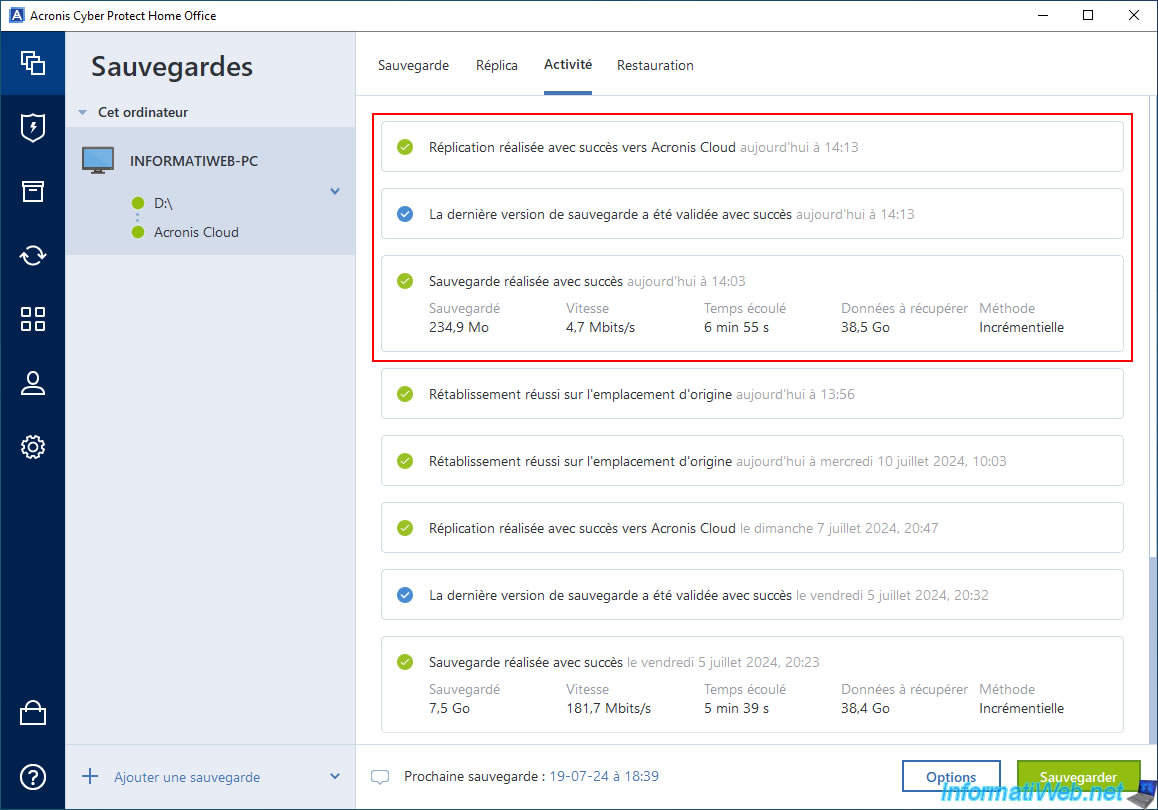Click the green Sauvegarder button
The image size is (1158, 810).
[1078, 777]
